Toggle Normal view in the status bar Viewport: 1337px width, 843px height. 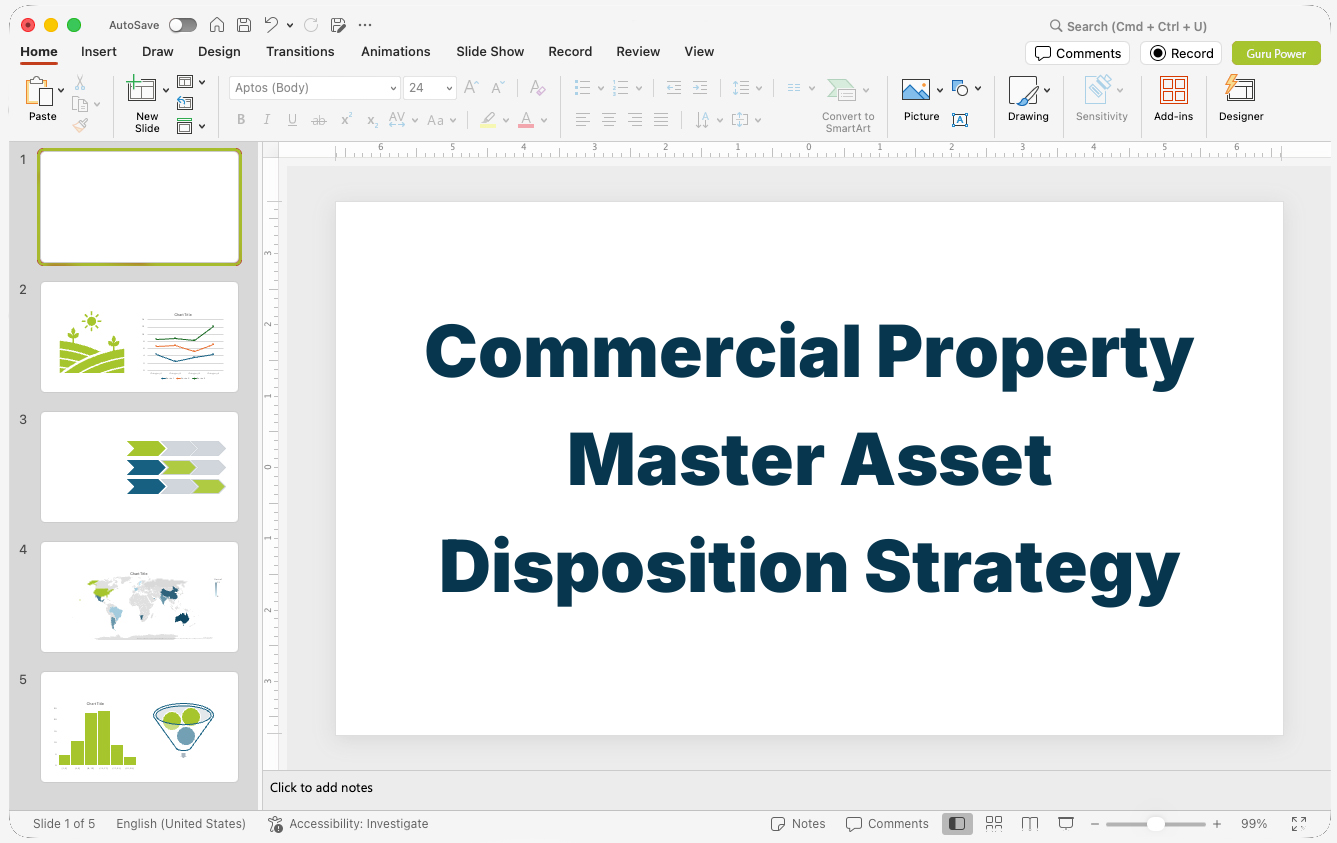pyautogui.click(x=957, y=823)
